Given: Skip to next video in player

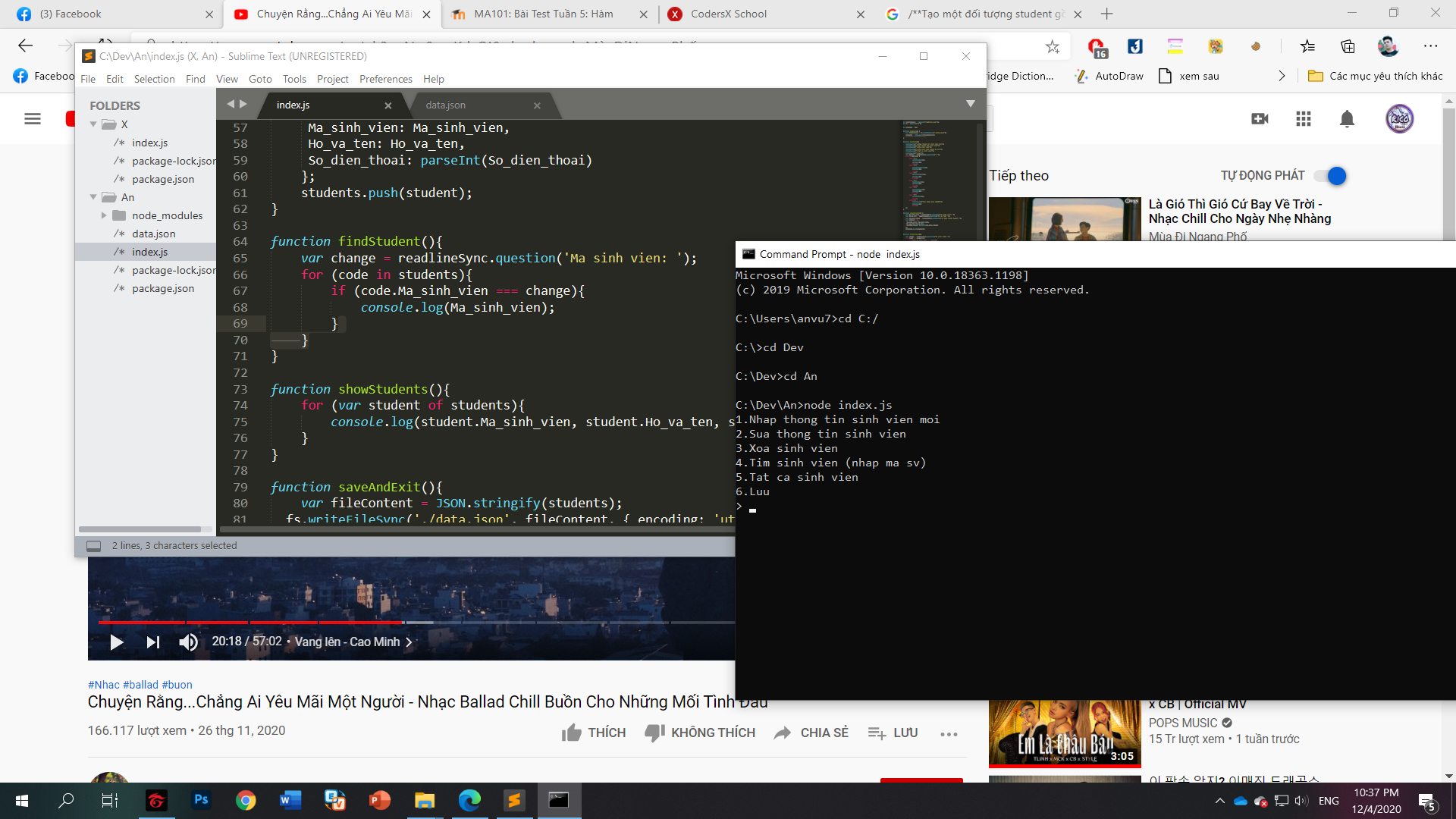Looking at the screenshot, I should (x=152, y=642).
